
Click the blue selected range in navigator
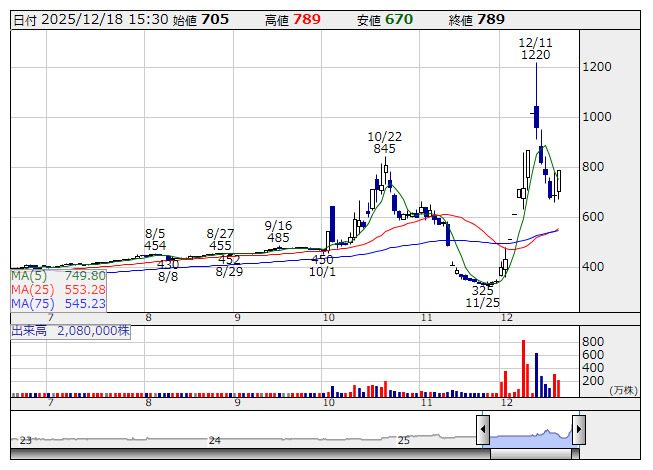point(530,437)
